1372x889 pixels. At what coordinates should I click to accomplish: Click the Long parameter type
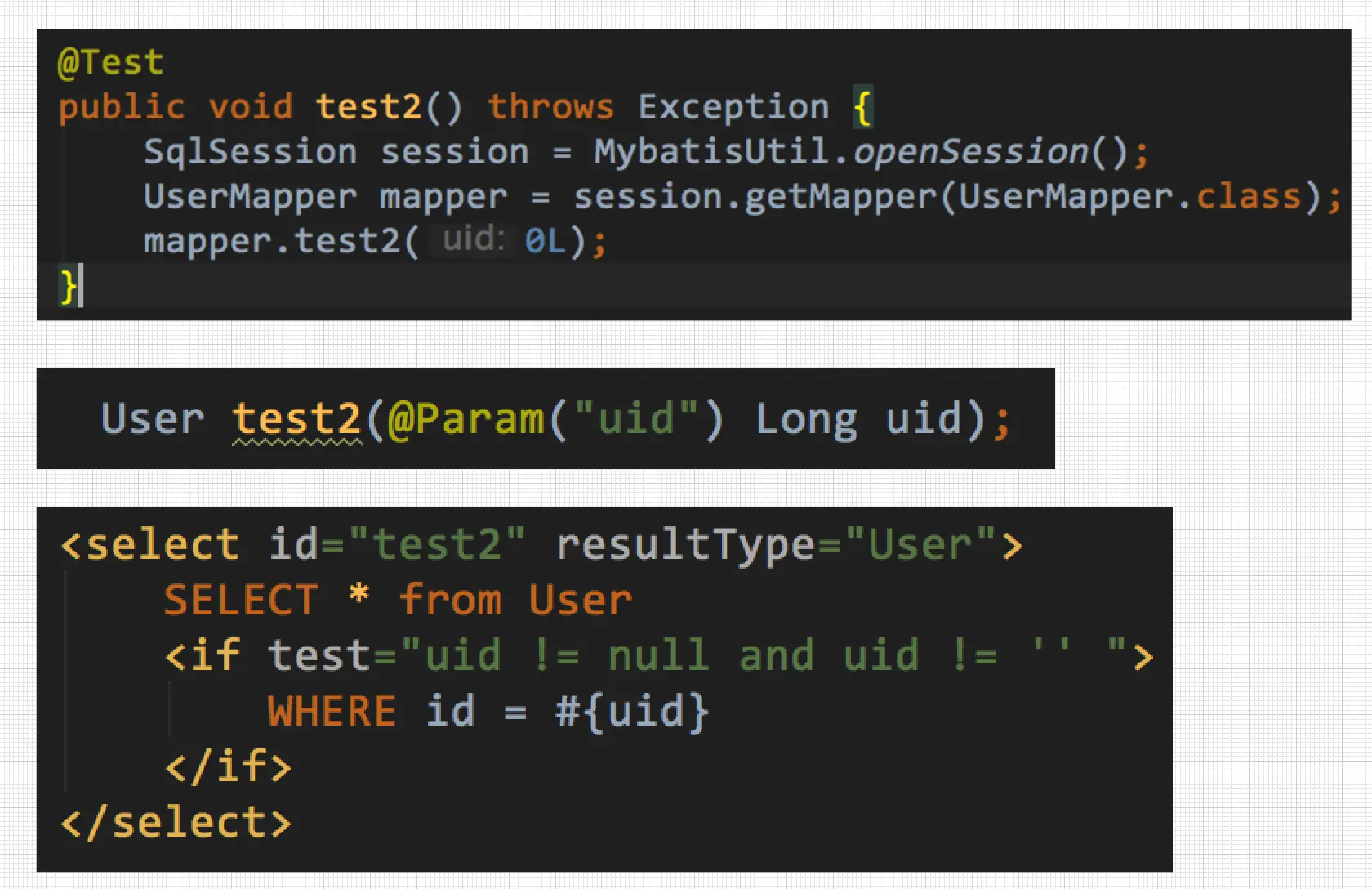click(806, 419)
